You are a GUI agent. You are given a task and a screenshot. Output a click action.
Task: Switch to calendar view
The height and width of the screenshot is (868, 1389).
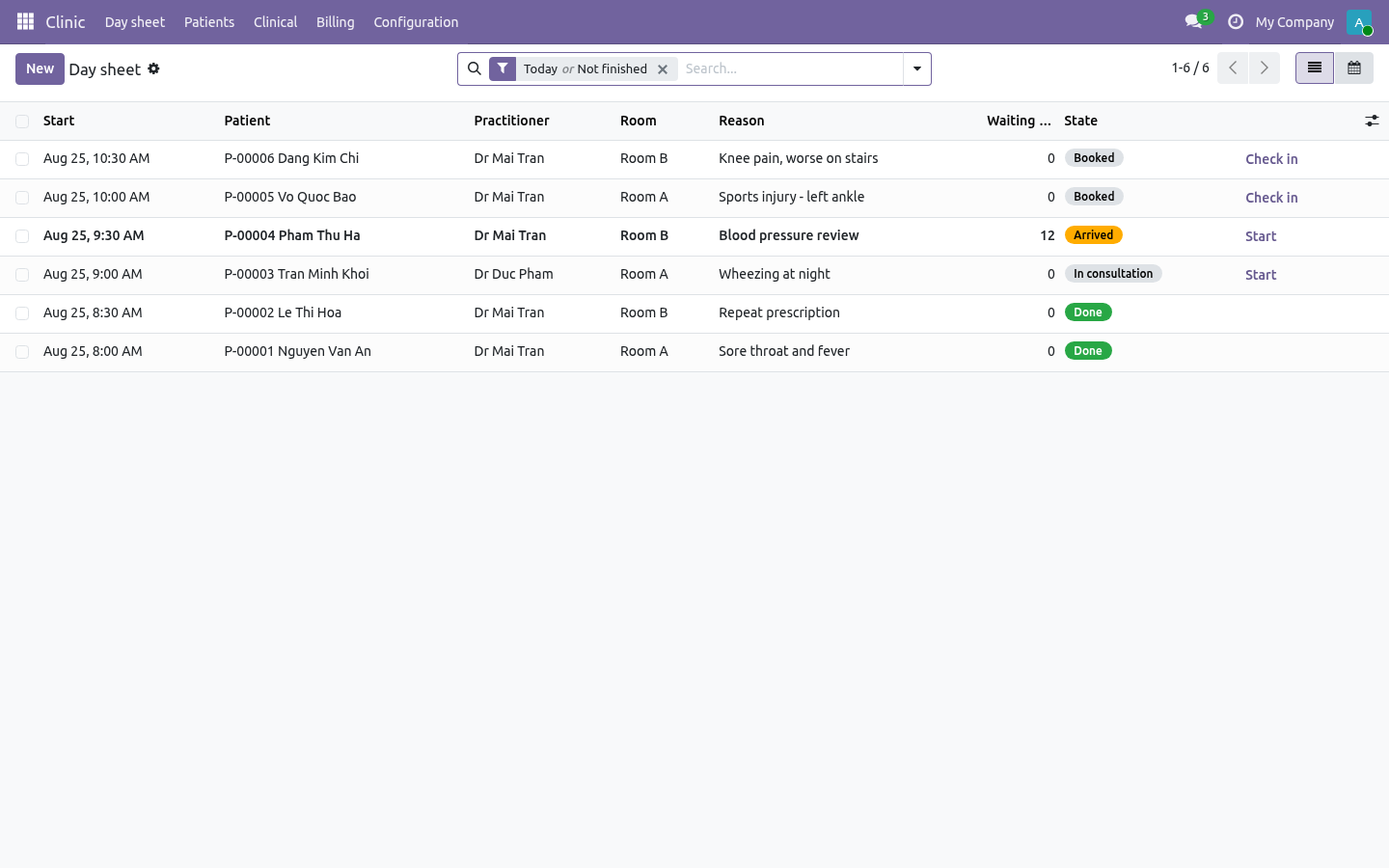tap(1354, 68)
